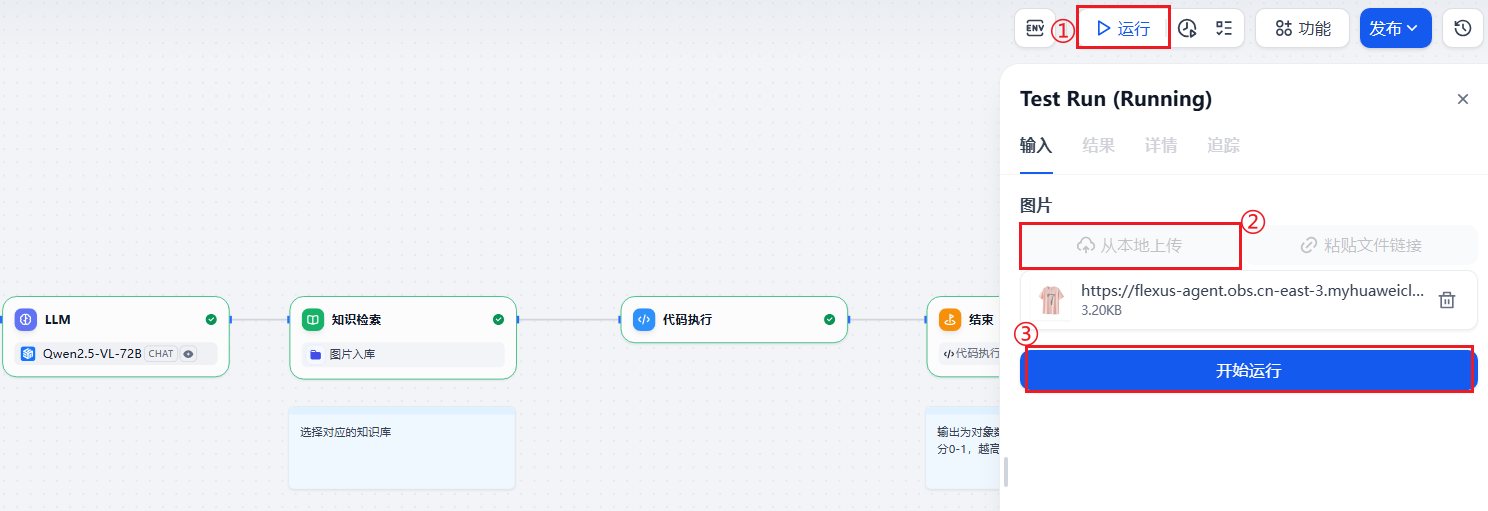
Task: Click the uploaded shirt image thumbnail
Action: click(1052, 299)
